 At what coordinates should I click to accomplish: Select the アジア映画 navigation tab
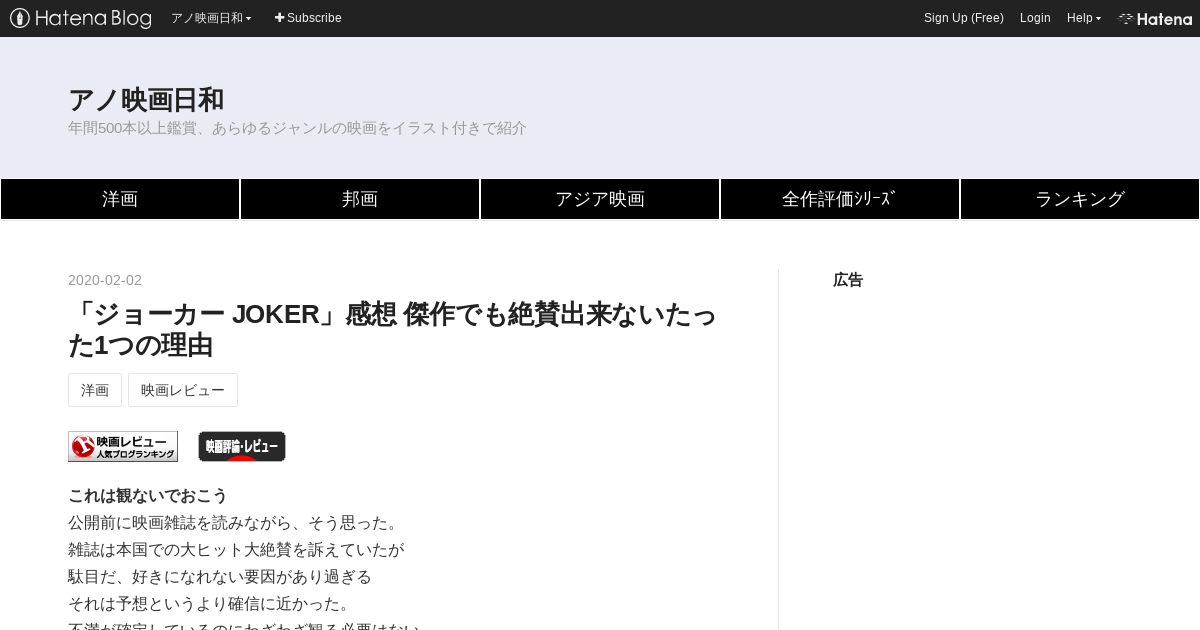600,199
